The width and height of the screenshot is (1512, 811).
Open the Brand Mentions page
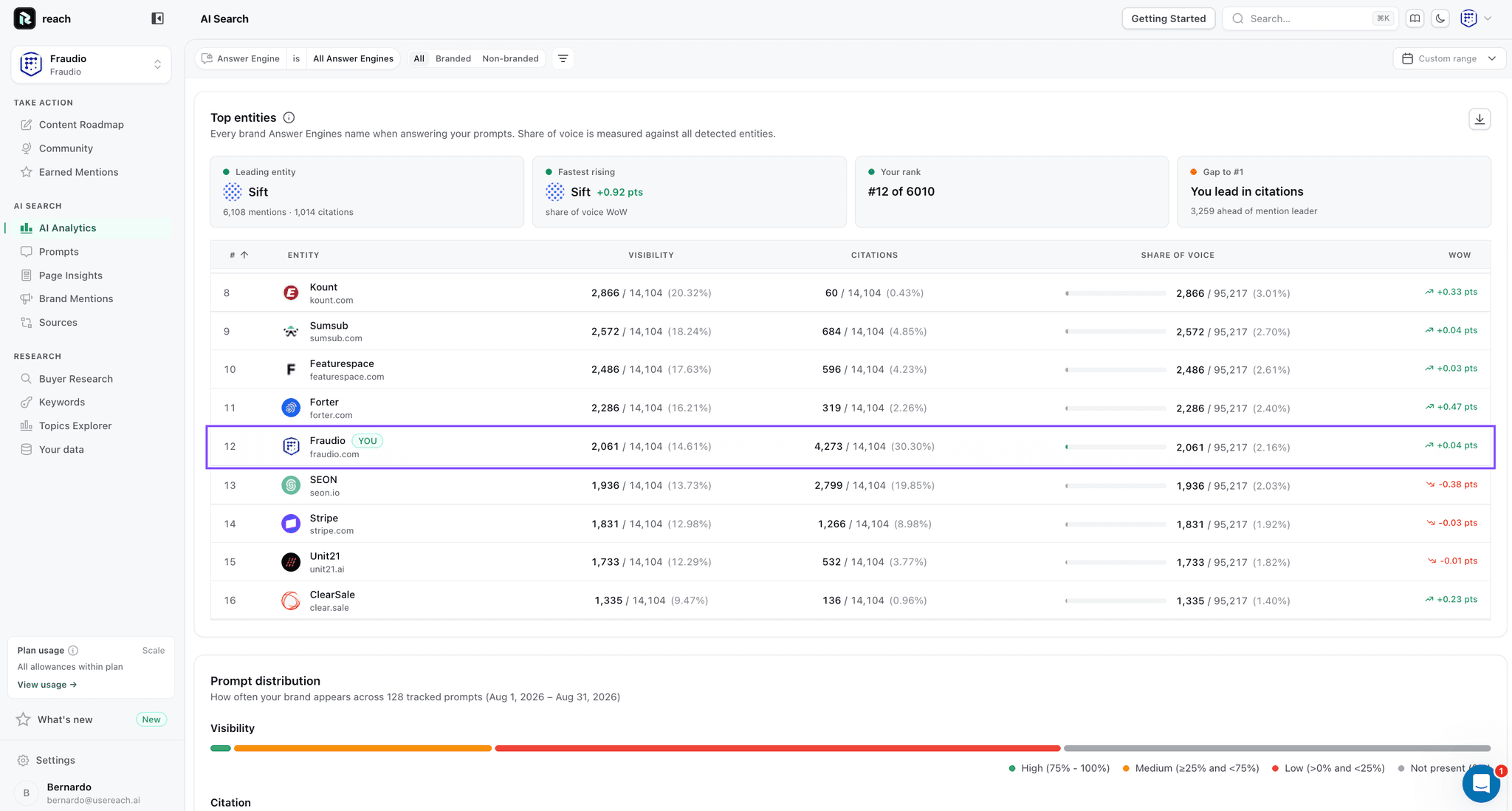click(x=75, y=298)
